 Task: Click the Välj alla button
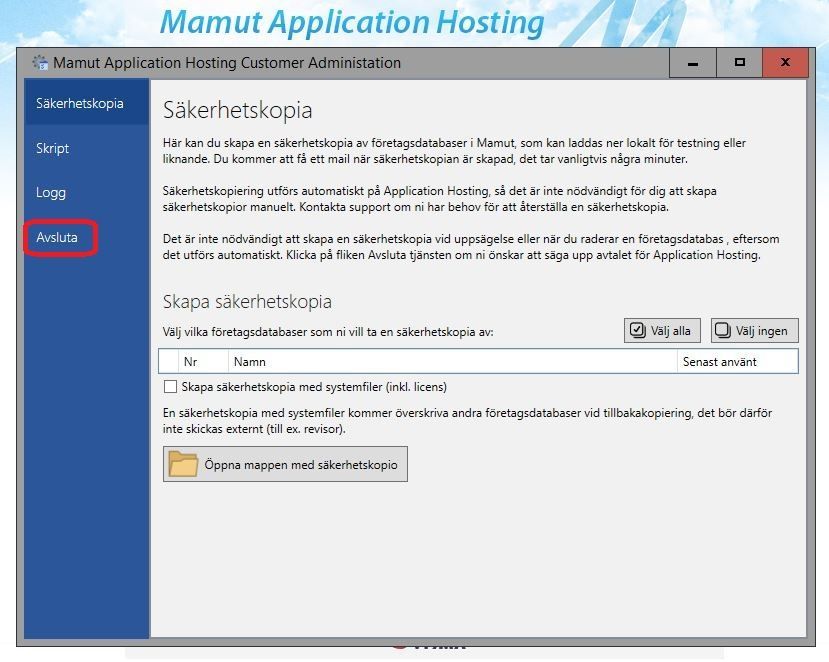[x=662, y=330]
